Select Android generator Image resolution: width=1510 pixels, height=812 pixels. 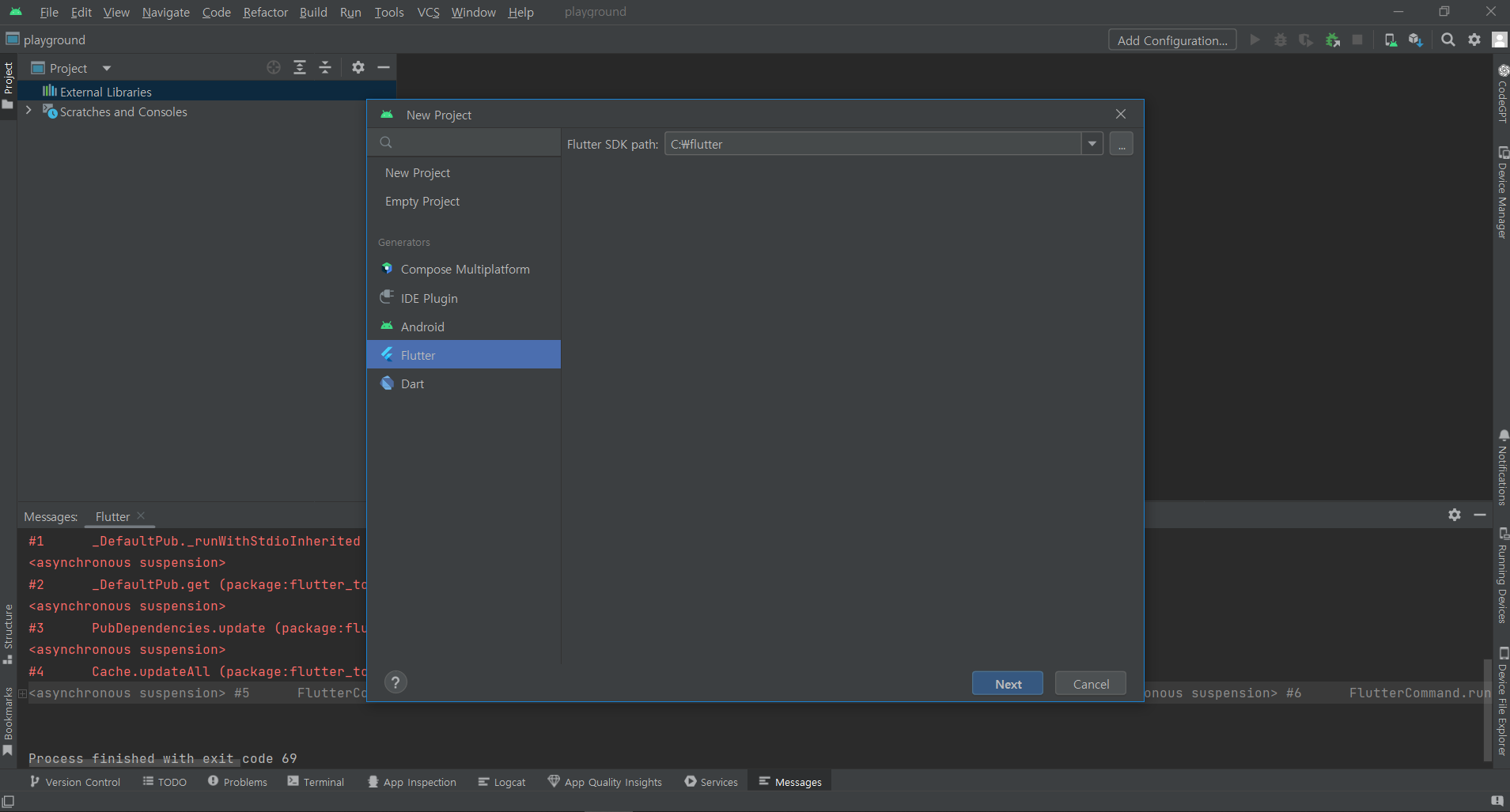pyautogui.click(x=464, y=327)
